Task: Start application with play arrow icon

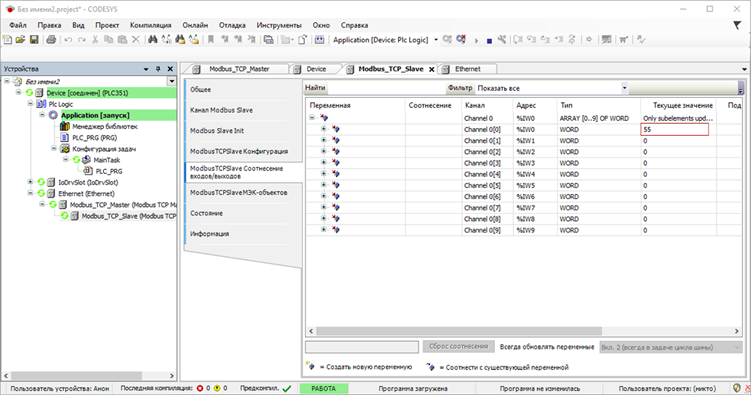Action: [476, 40]
